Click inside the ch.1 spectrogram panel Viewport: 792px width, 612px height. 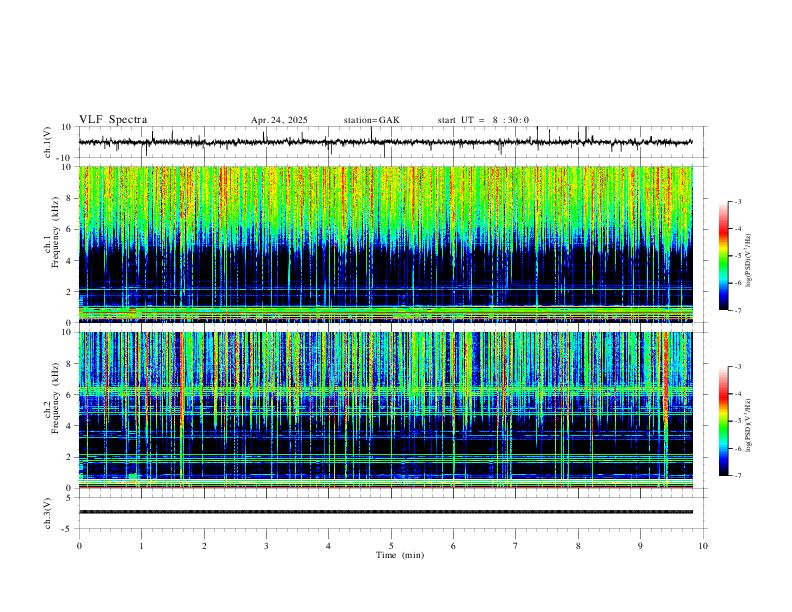point(385,244)
